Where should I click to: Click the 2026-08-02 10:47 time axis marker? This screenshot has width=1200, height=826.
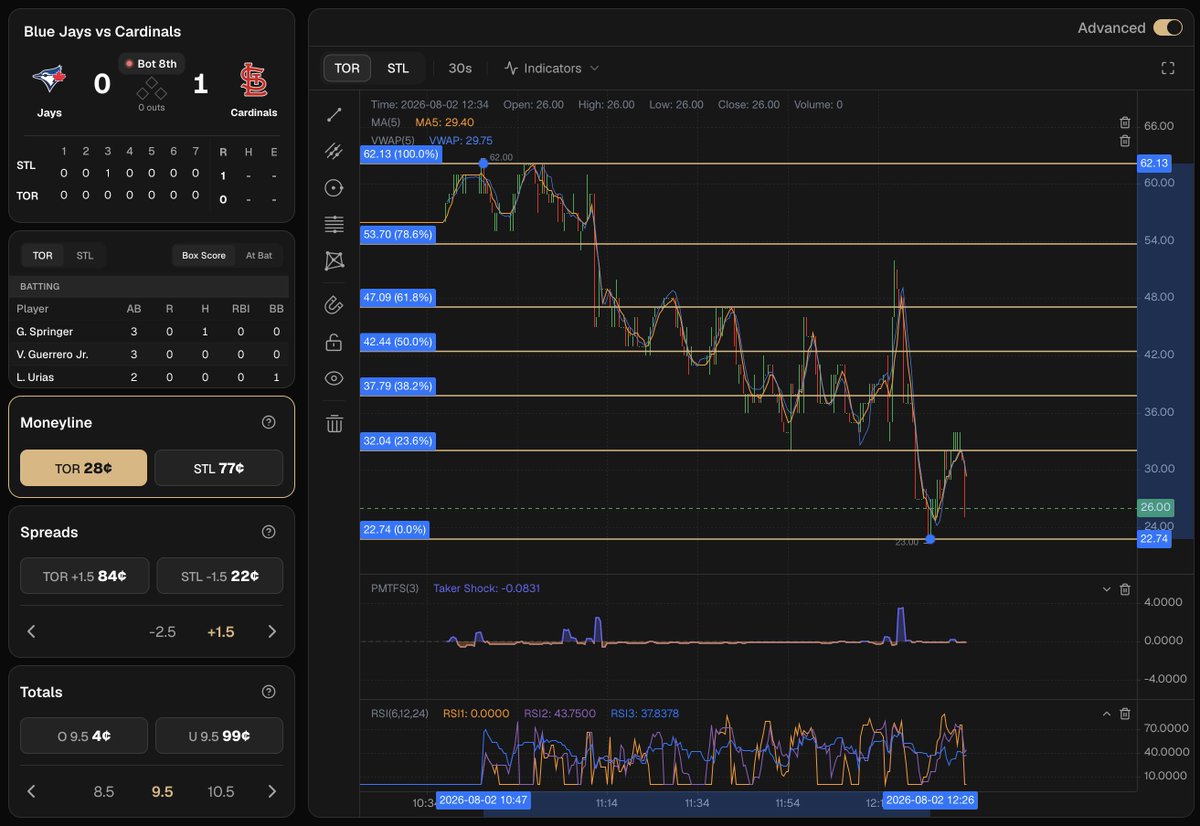483,800
